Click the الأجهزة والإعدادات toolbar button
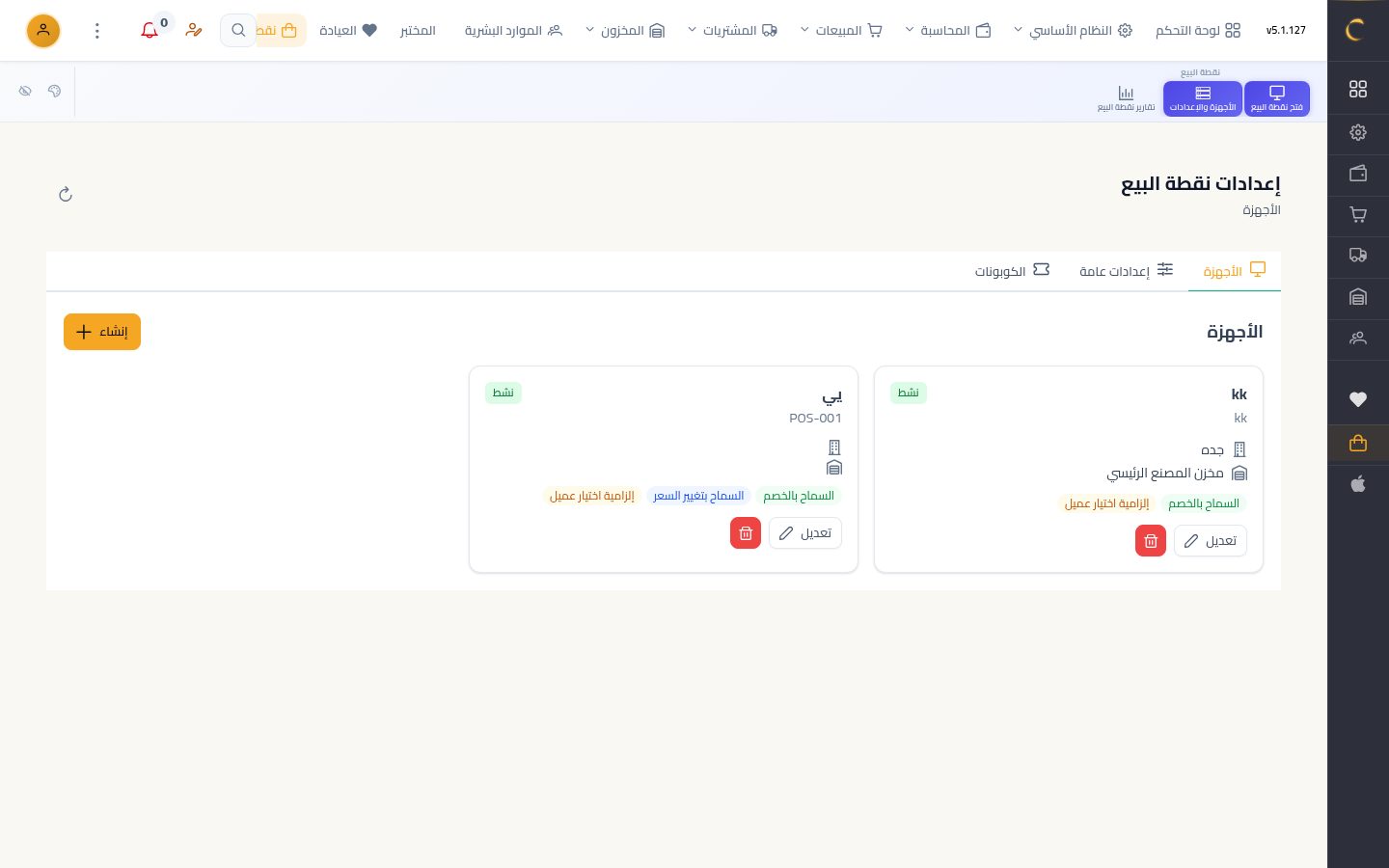The width and height of the screenshot is (1389, 868). [1203, 98]
